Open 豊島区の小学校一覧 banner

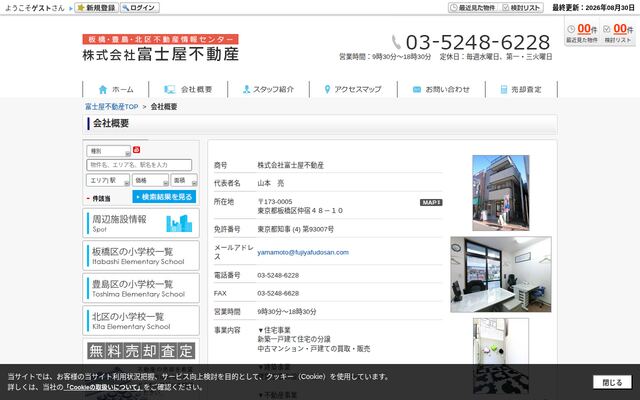[141, 288]
